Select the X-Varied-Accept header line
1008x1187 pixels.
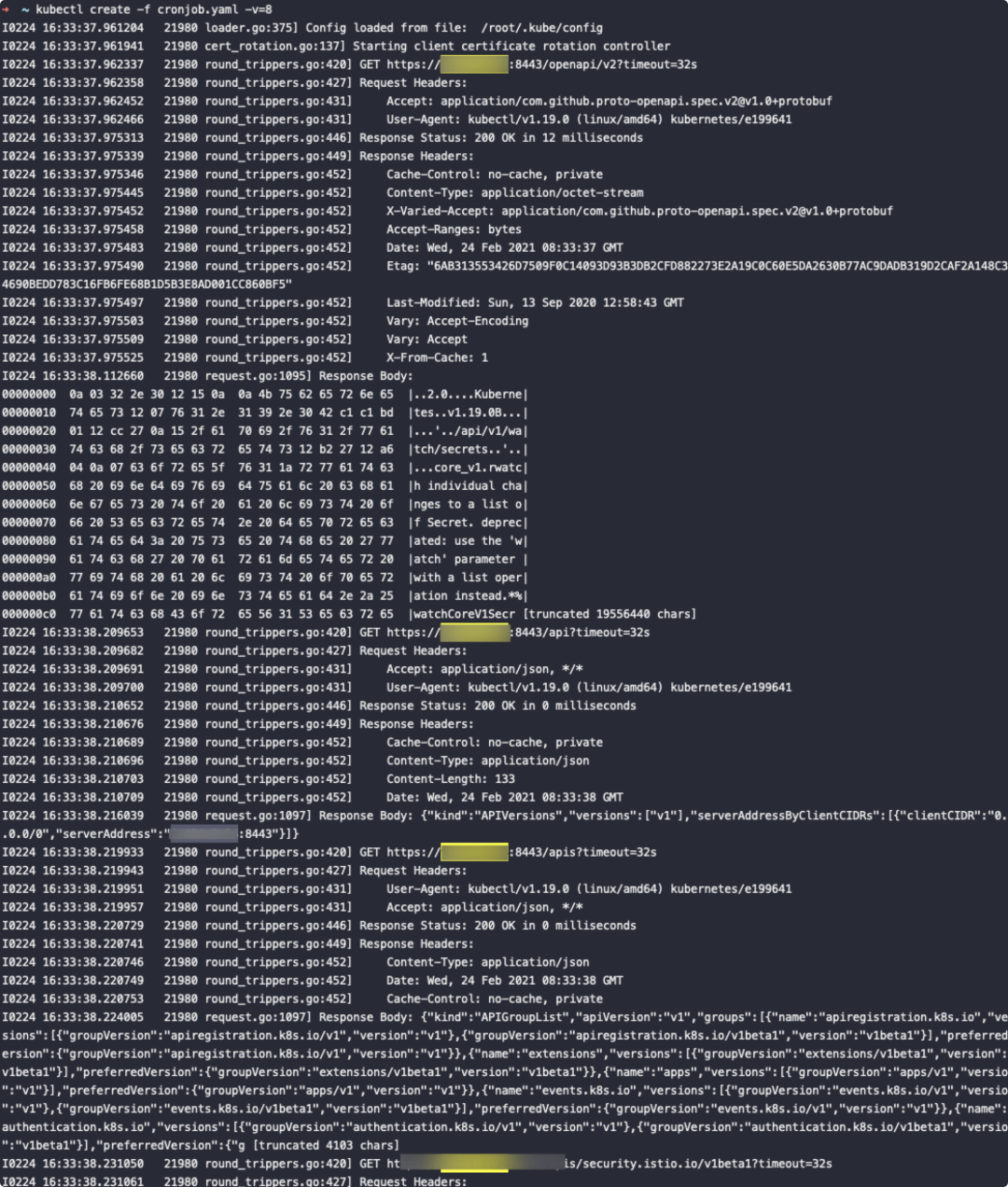639,211
